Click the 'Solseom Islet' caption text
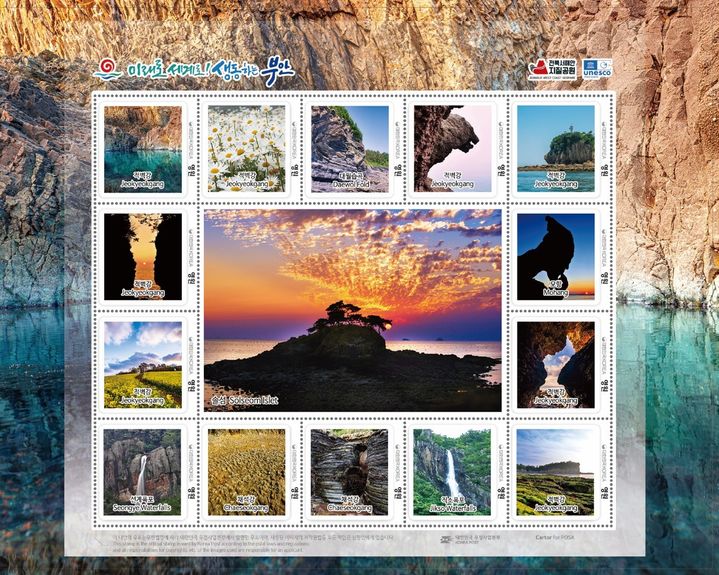719x575 pixels. (x=254, y=400)
